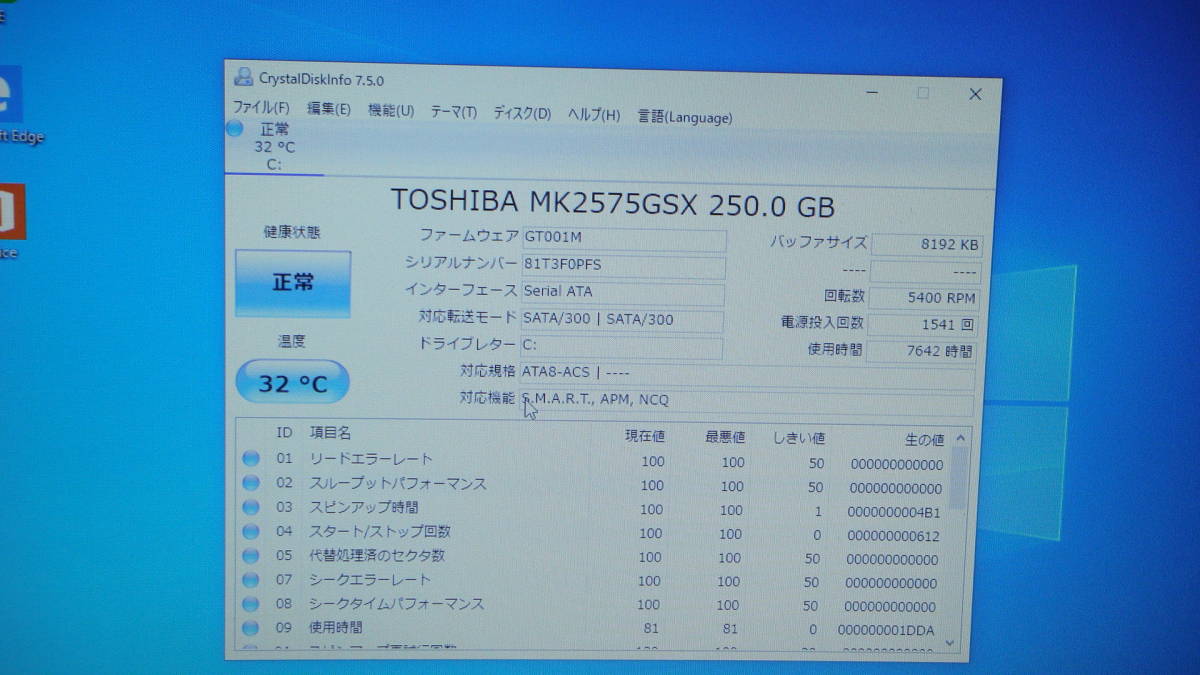This screenshot has width=1200, height=675.
Task: Select the シークエラーレート attribute name
Action: [x=370, y=580]
